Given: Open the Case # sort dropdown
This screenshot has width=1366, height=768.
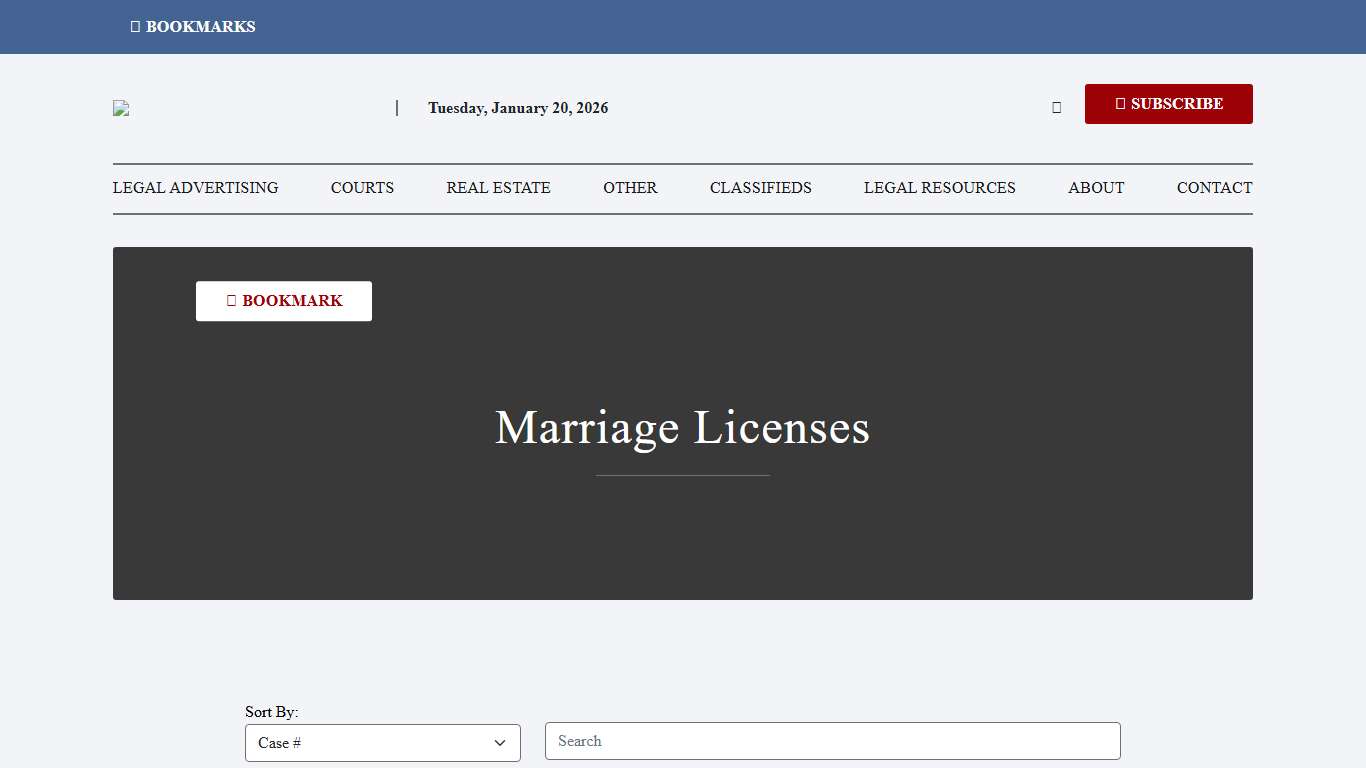Looking at the screenshot, I should pyautogui.click(x=383, y=743).
